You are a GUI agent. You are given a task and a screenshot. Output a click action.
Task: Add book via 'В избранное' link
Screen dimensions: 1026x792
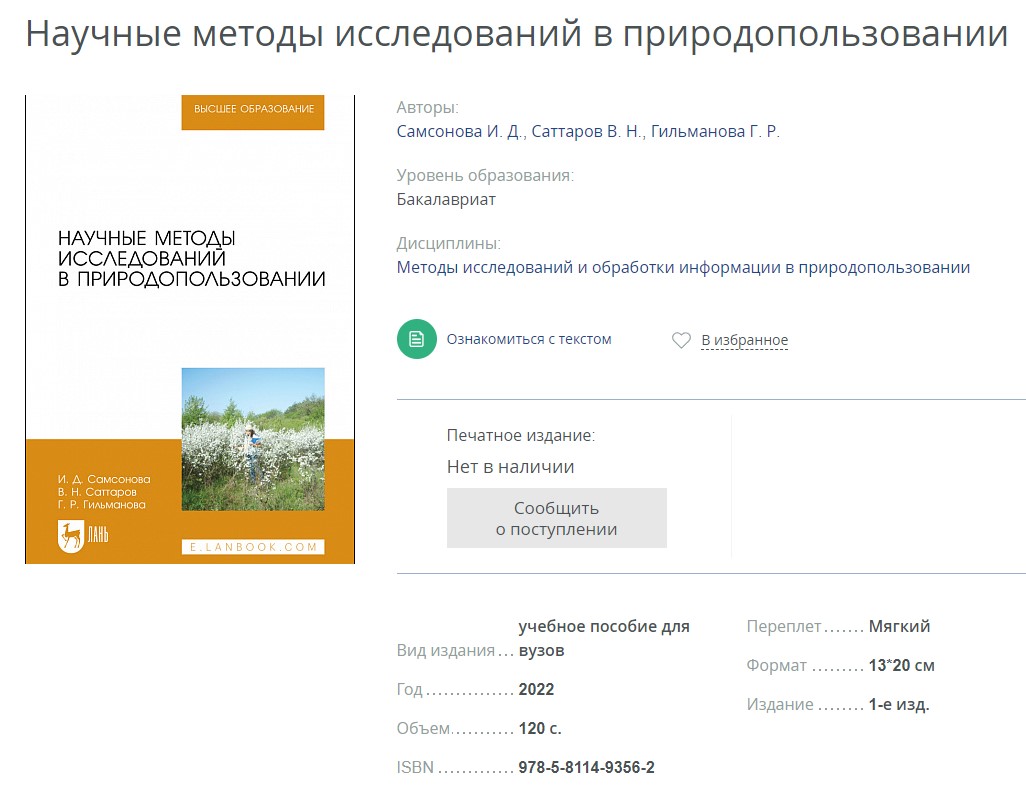point(744,340)
